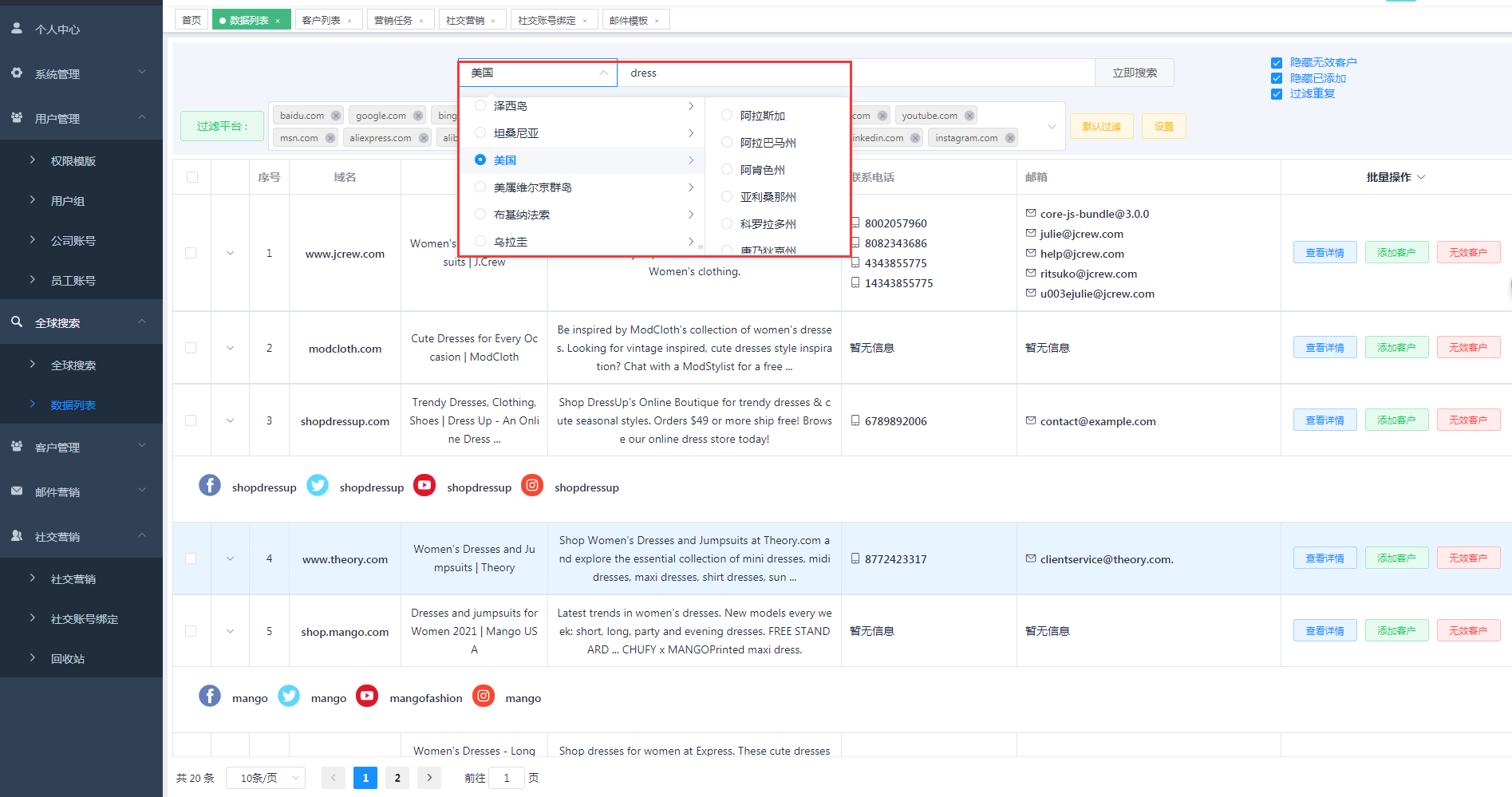Open the 批量操作 dropdown
Viewport: 1512px width, 797px height.
[x=1396, y=177]
